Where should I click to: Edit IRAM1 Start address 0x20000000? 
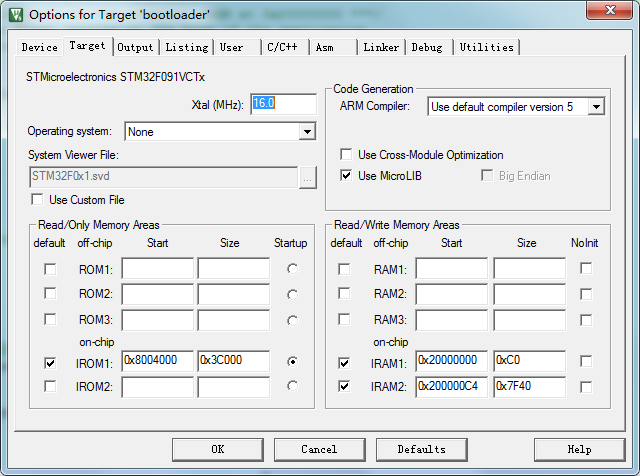(x=452, y=361)
